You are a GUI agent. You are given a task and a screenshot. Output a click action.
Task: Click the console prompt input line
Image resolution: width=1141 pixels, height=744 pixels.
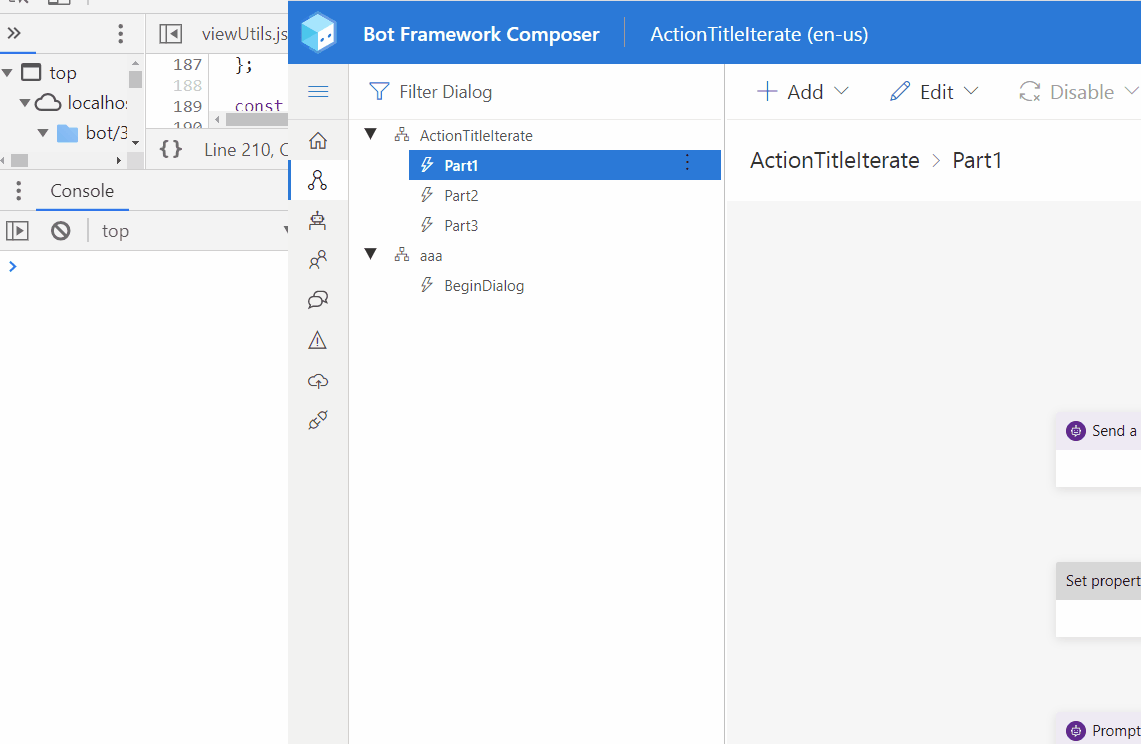(144, 266)
